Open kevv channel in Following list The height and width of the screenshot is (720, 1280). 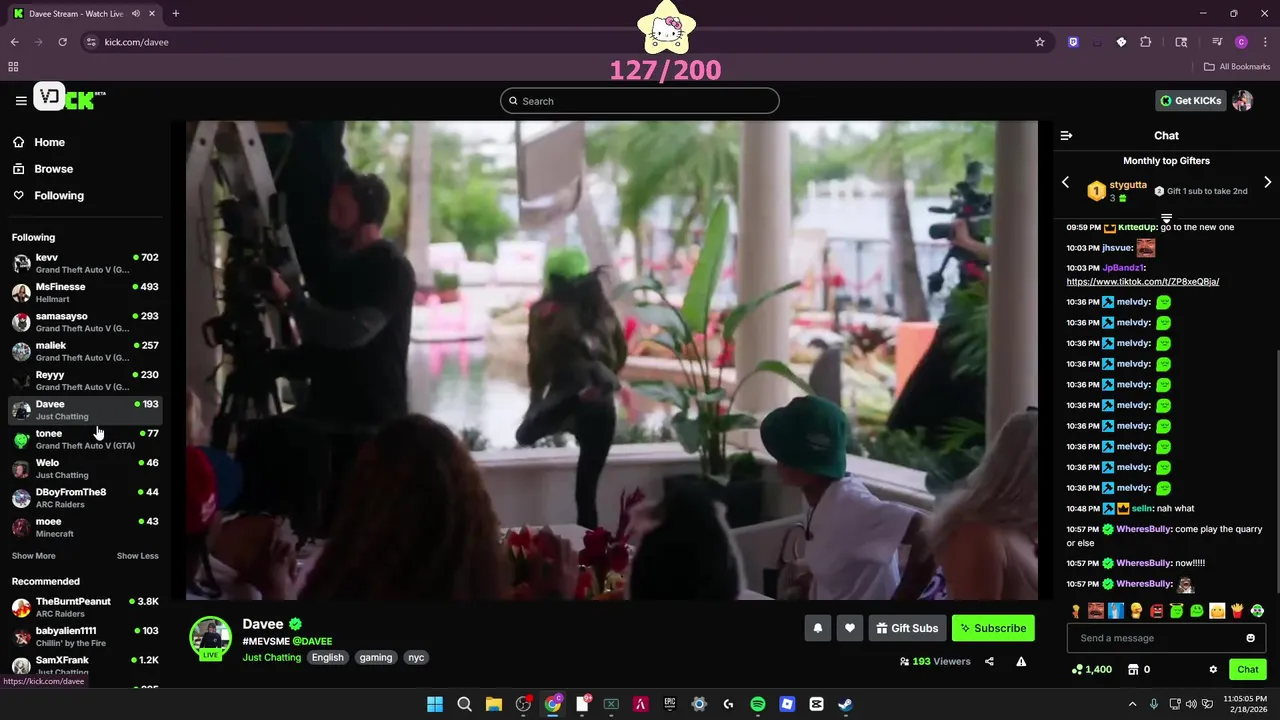coord(85,263)
